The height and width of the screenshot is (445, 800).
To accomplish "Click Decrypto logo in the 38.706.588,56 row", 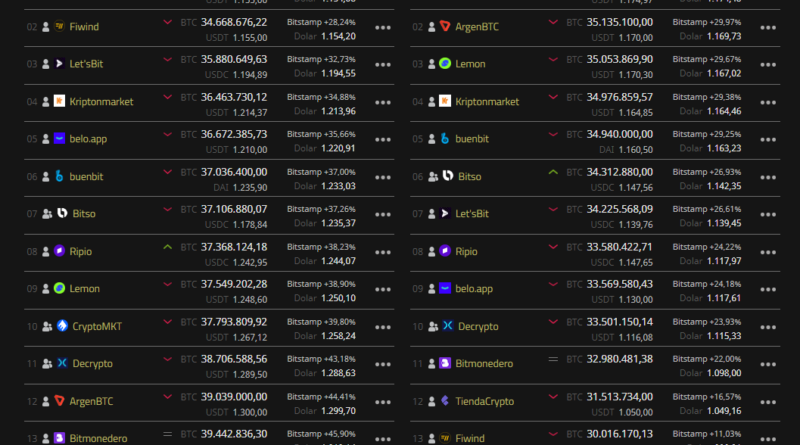I will (62, 363).
